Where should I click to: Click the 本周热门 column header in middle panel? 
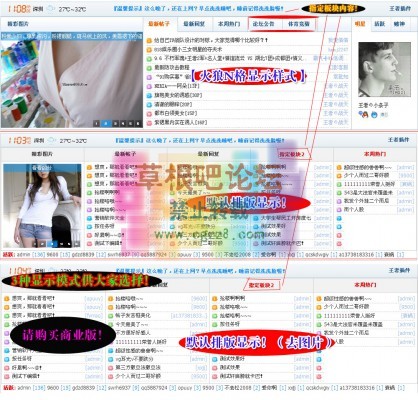point(375,154)
